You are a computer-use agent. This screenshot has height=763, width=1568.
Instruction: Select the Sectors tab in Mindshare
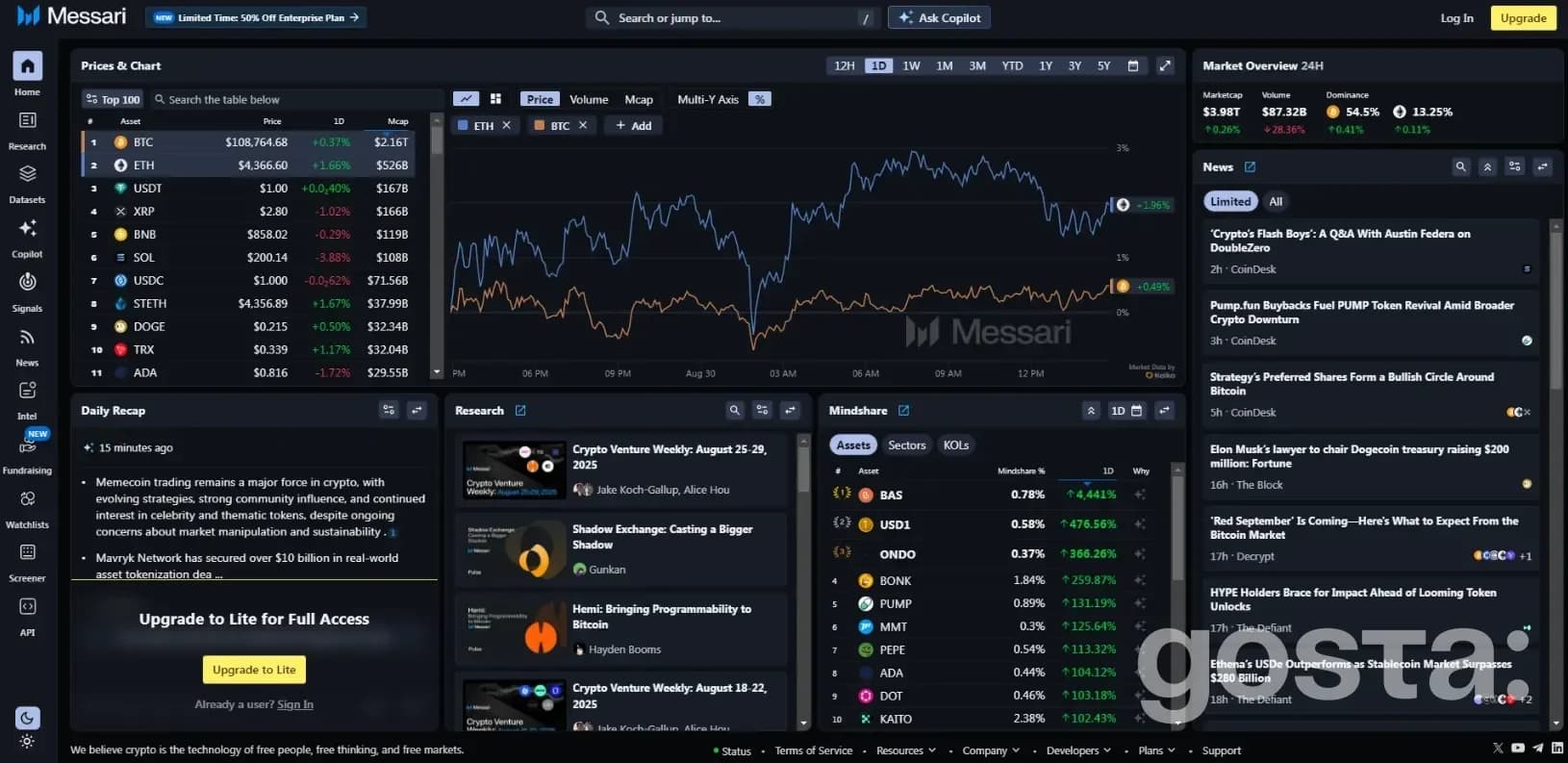pyautogui.click(x=906, y=445)
